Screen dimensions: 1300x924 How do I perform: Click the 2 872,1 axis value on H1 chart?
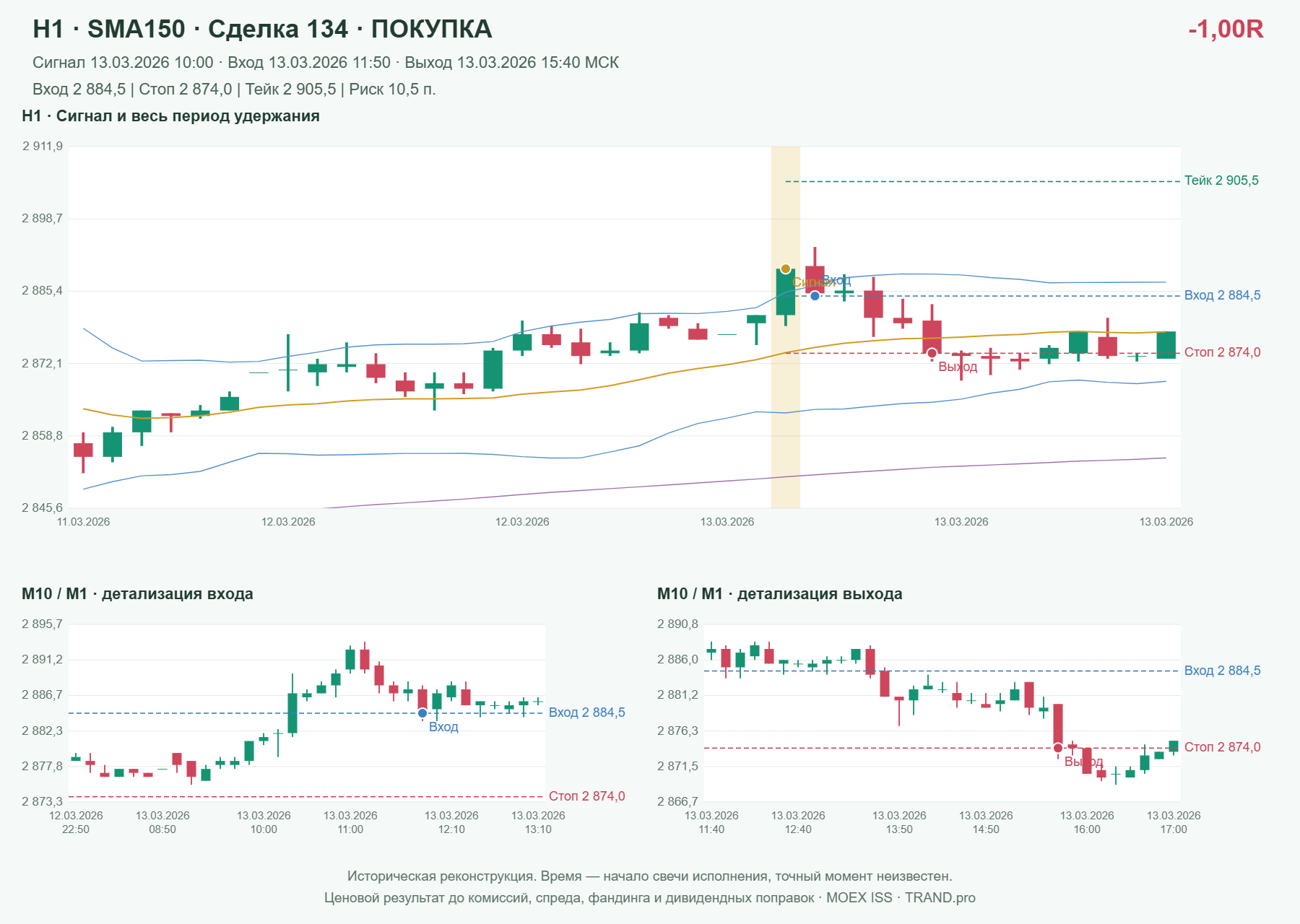pyautogui.click(x=43, y=363)
